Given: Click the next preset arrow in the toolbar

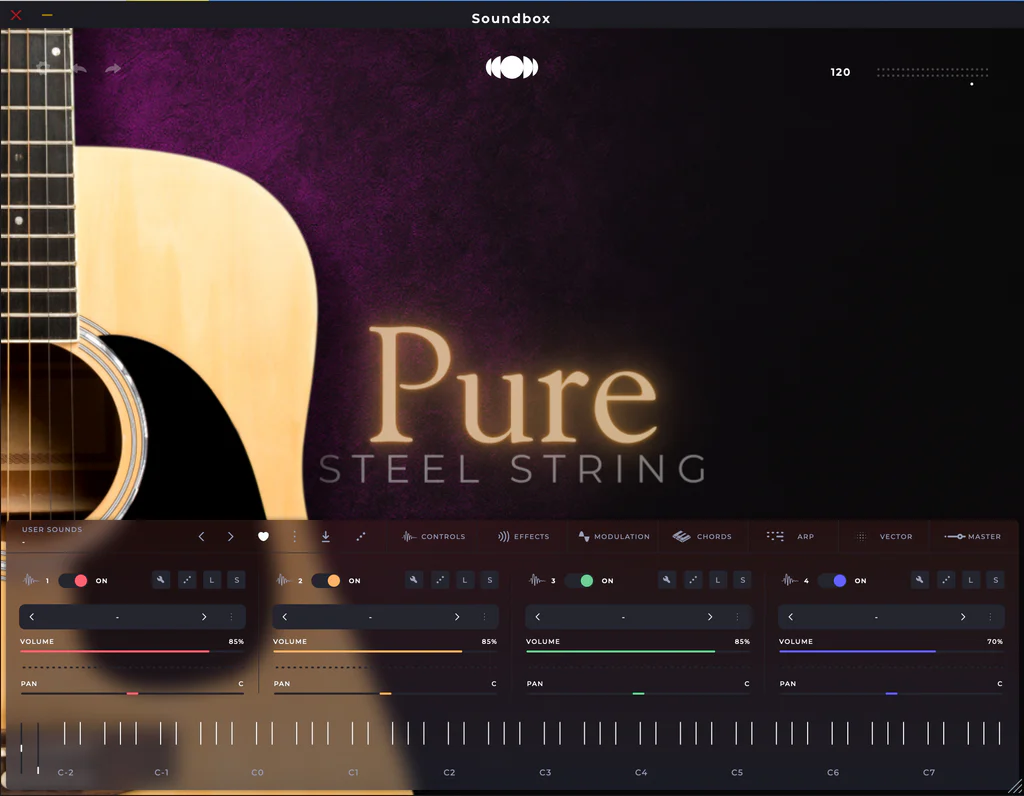Looking at the screenshot, I should pyautogui.click(x=231, y=537).
